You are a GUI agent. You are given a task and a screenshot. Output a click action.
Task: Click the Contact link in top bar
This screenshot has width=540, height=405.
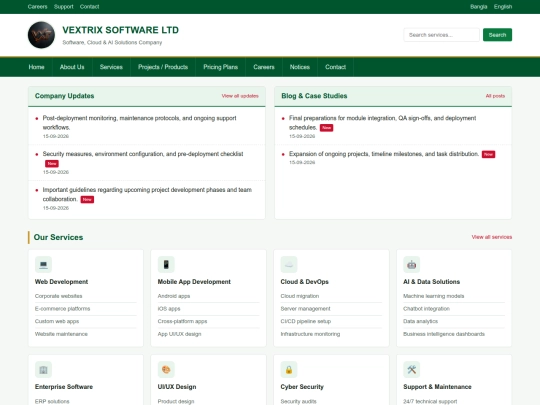90,7
